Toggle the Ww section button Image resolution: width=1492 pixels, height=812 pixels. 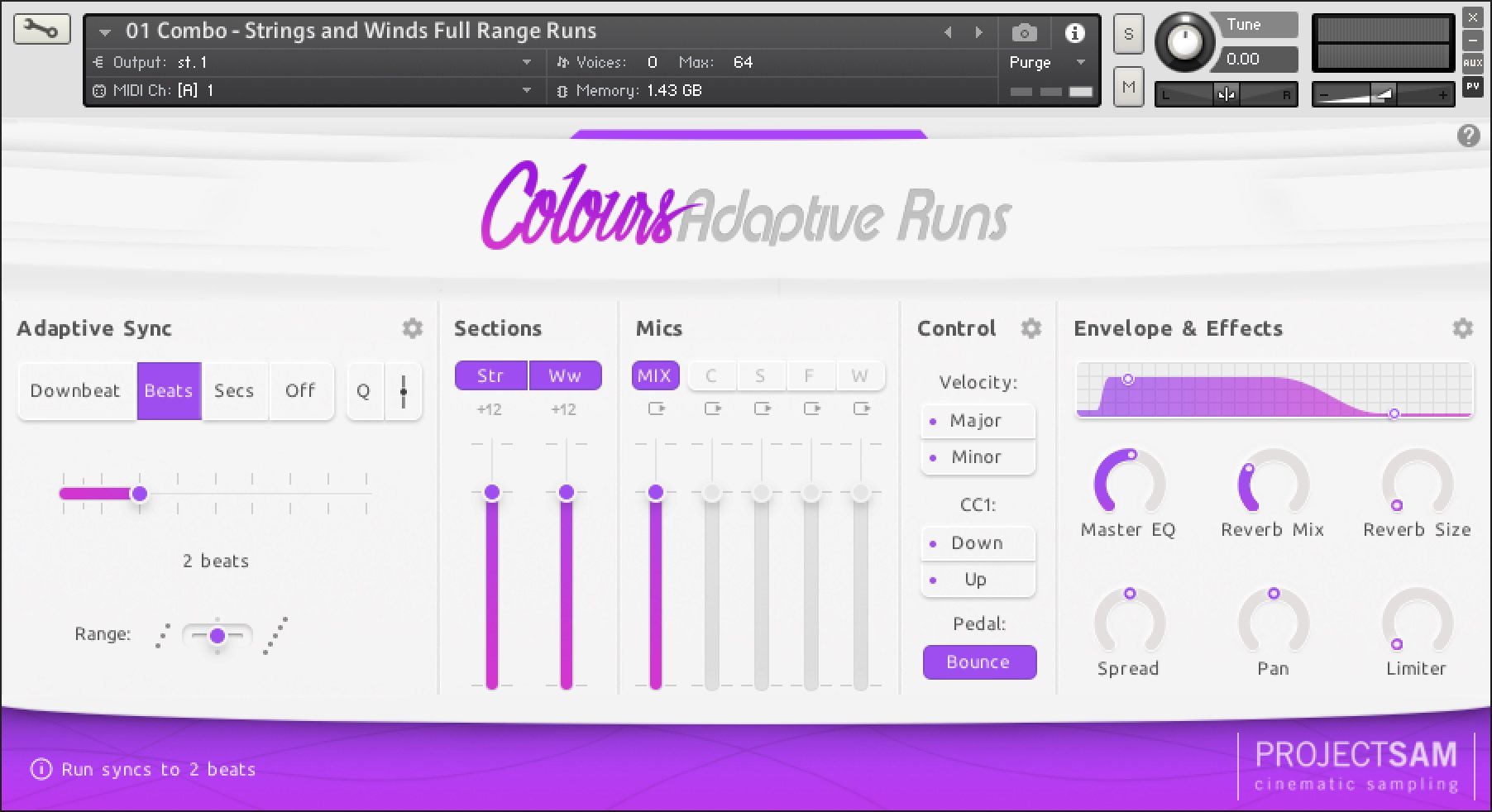565,375
